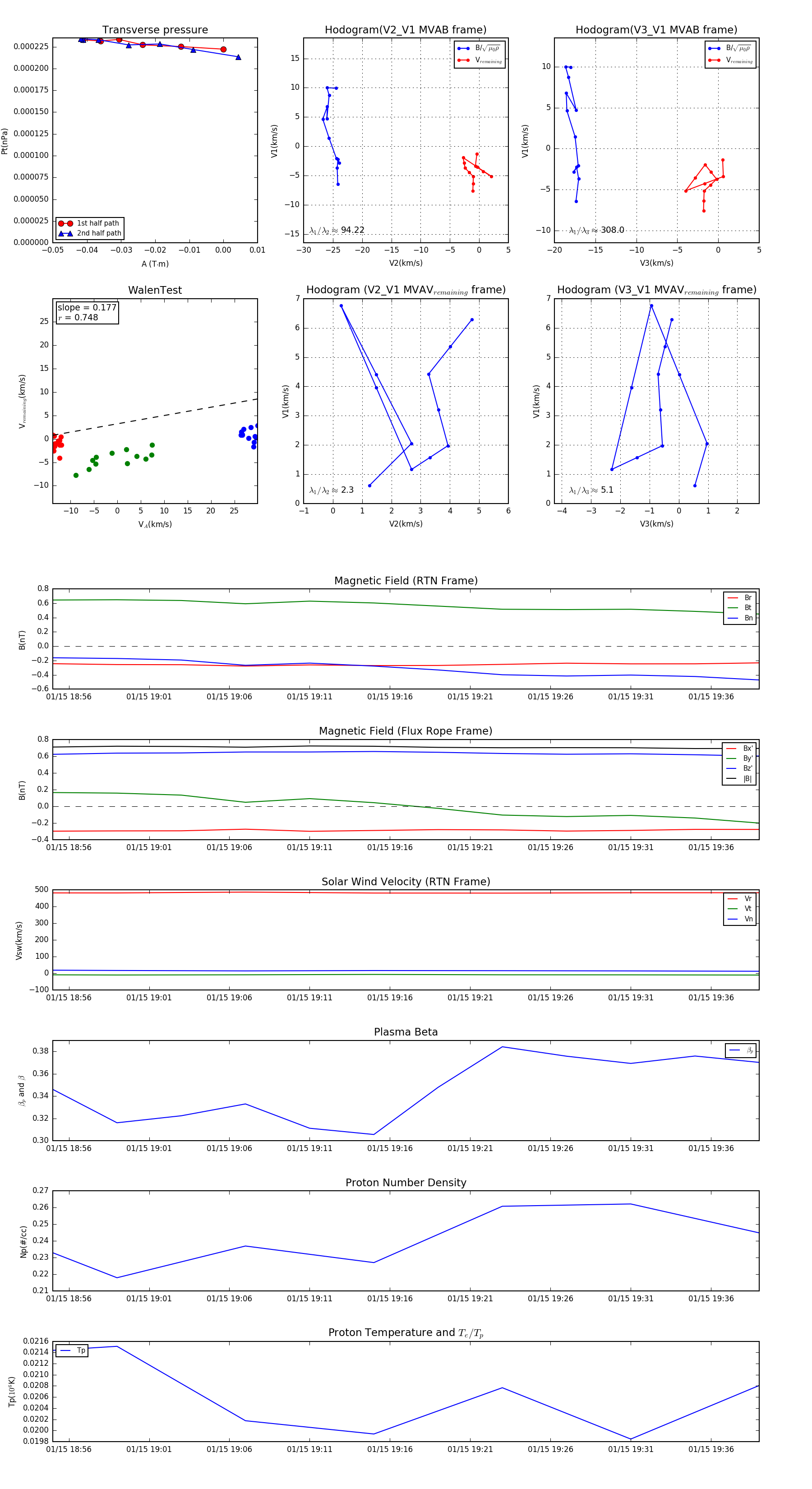Click the βp legend in Plasma Beta plot
This screenshot has height=1489, width=812.
741,1050
